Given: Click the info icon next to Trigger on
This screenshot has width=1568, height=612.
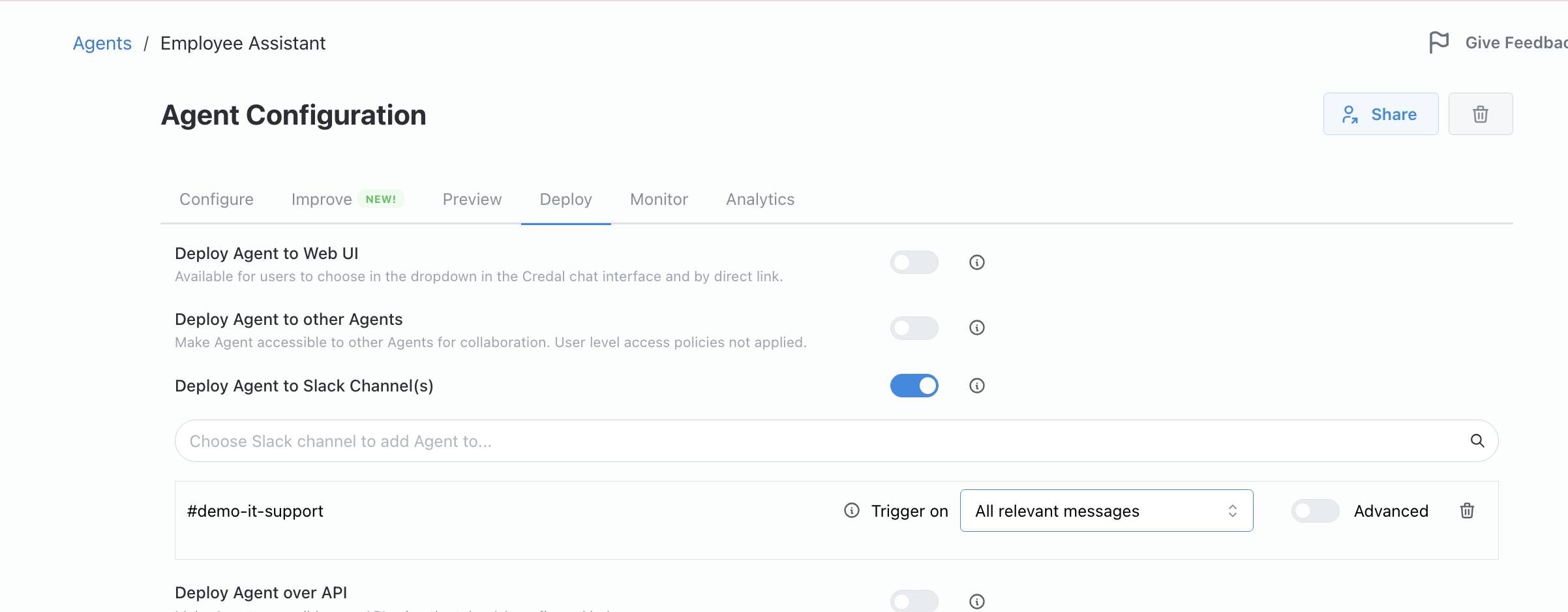Looking at the screenshot, I should [x=851, y=511].
